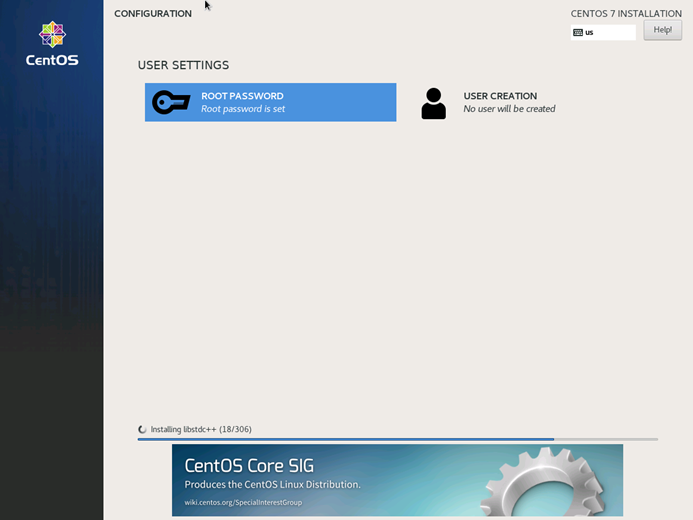Open the Root Password settings tile
The width and height of the screenshot is (693, 520).
point(270,102)
